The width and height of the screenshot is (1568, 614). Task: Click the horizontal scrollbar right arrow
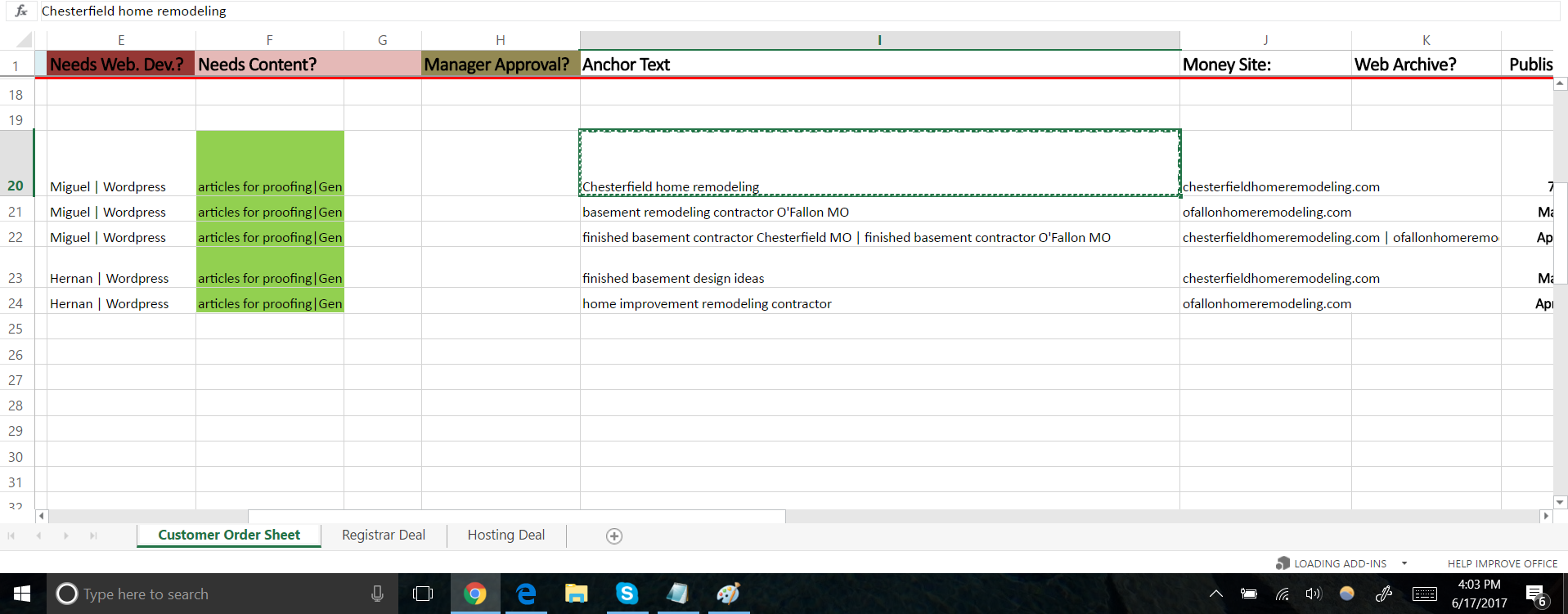[1545, 516]
